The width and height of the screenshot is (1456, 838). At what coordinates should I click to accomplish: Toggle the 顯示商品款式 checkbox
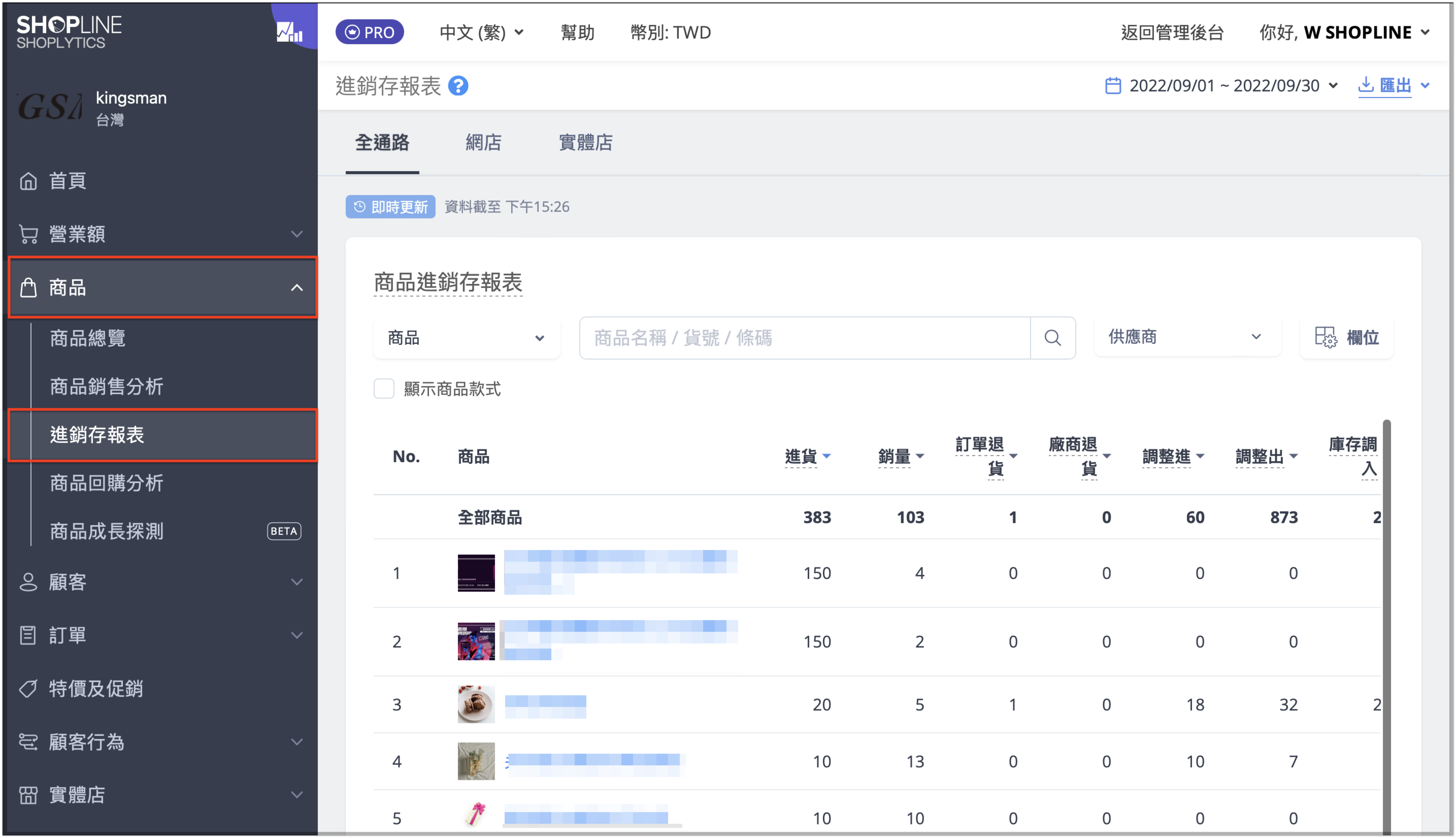pyautogui.click(x=384, y=389)
